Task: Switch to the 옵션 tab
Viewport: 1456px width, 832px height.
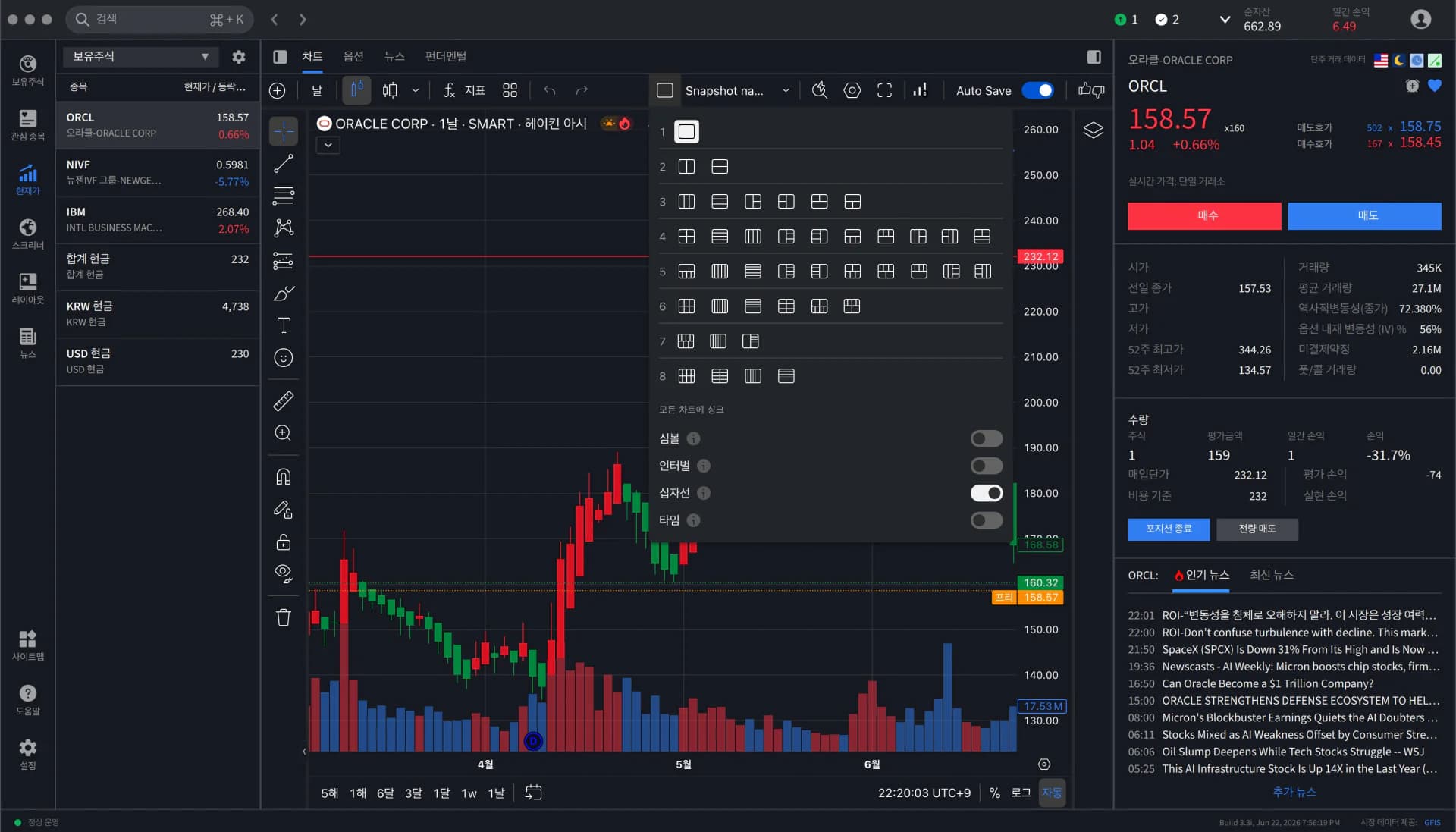Action: coord(353,57)
